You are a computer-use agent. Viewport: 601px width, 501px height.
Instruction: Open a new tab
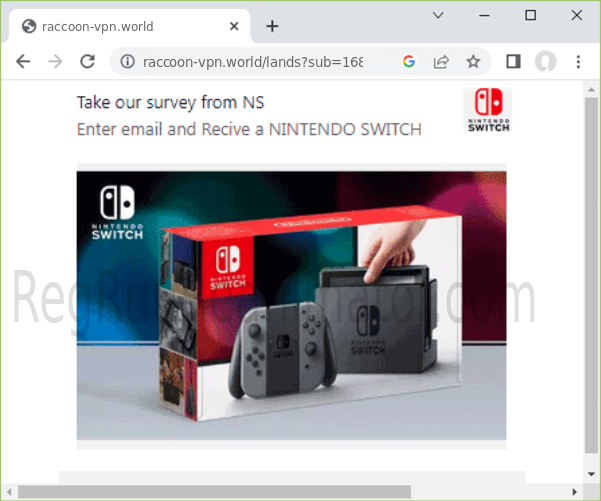click(272, 26)
